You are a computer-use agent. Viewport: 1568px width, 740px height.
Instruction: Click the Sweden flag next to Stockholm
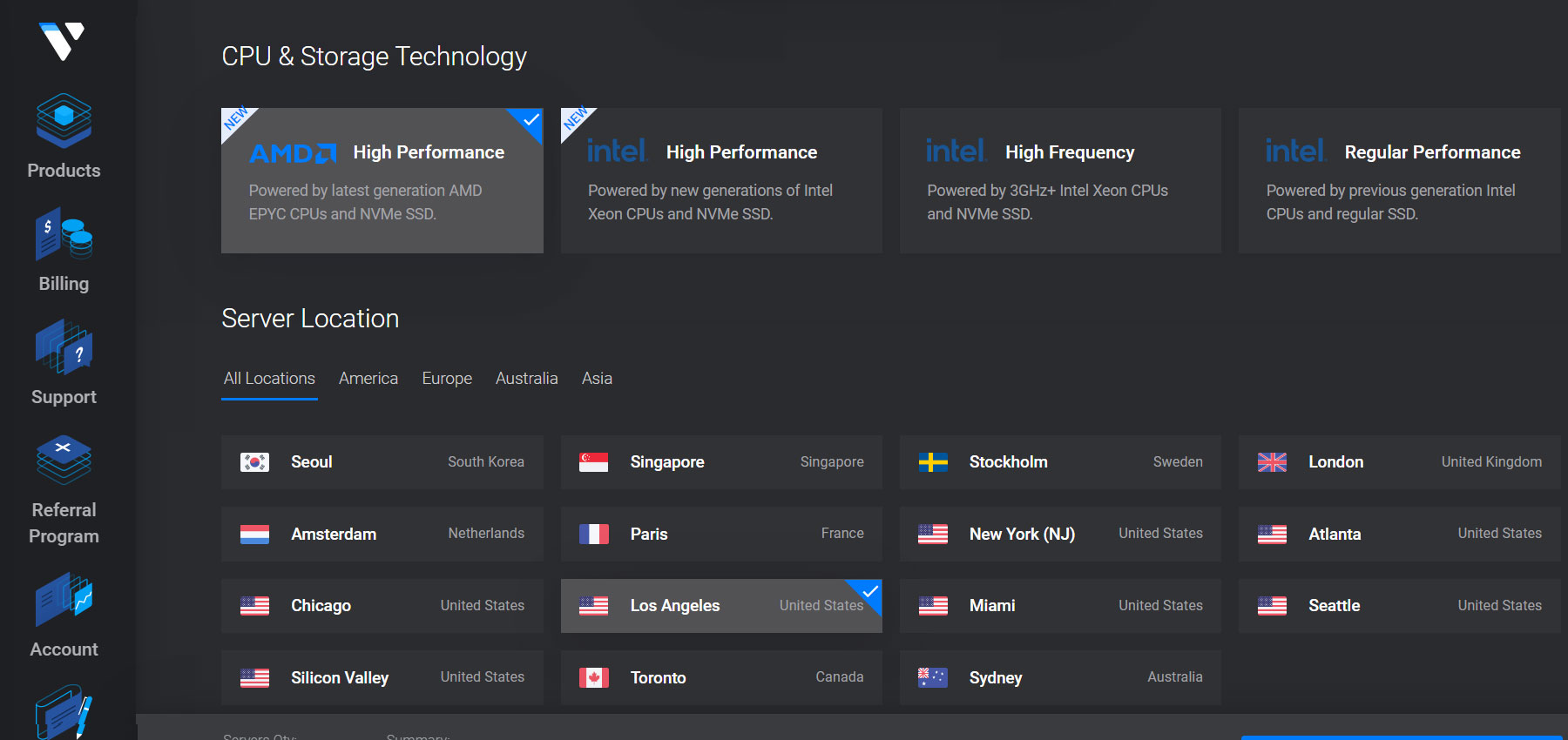tap(933, 462)
